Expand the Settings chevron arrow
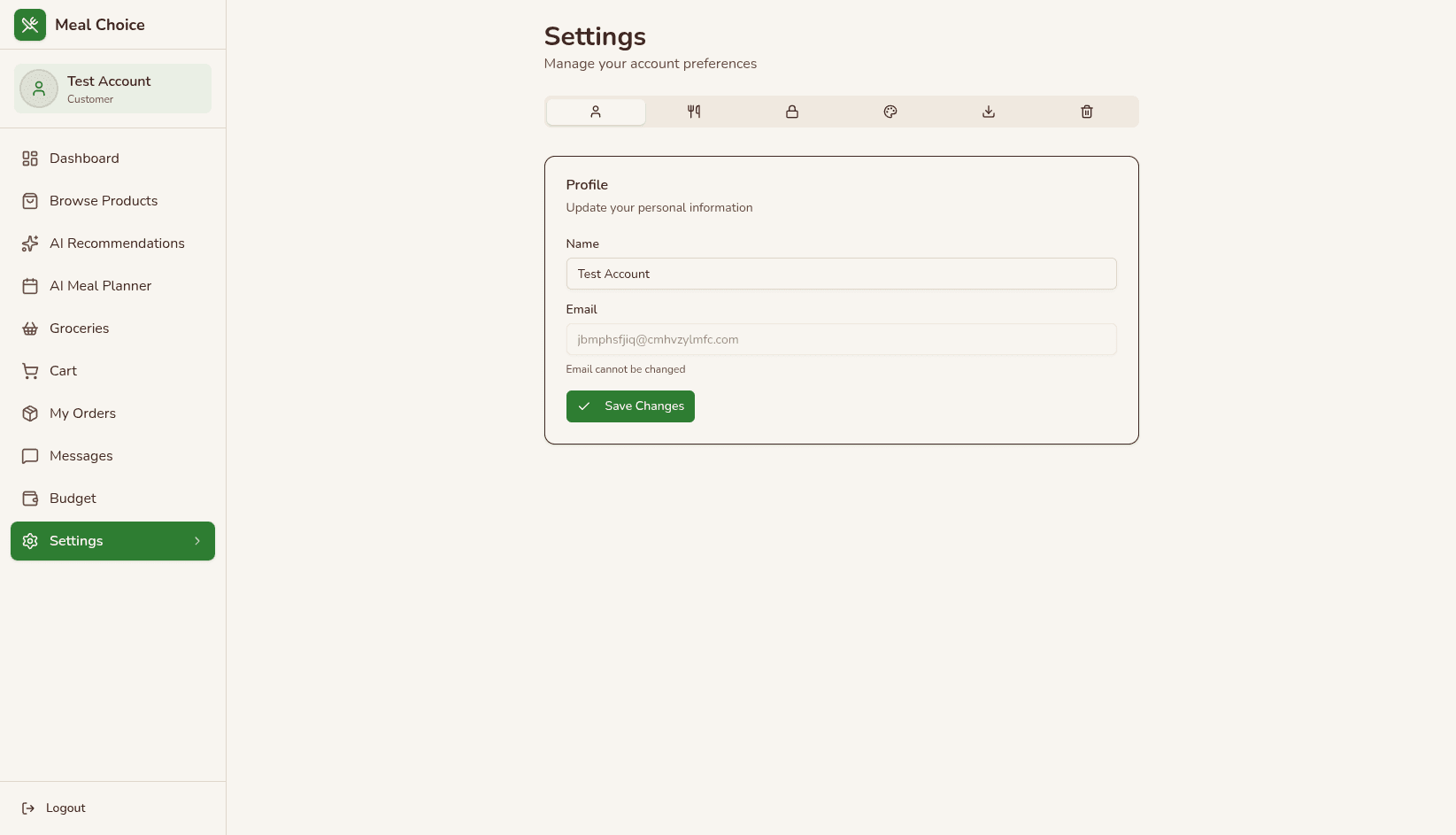The width and height of the screenshot is (1456, 835). click(x=197, y=541)
